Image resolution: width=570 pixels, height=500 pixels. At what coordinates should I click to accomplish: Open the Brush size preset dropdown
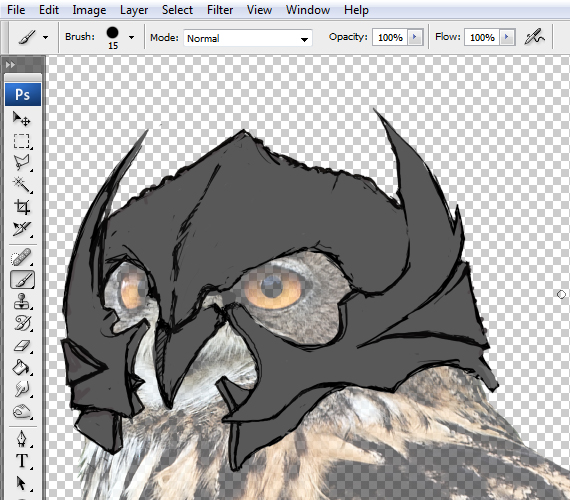[x=131, y=37]
